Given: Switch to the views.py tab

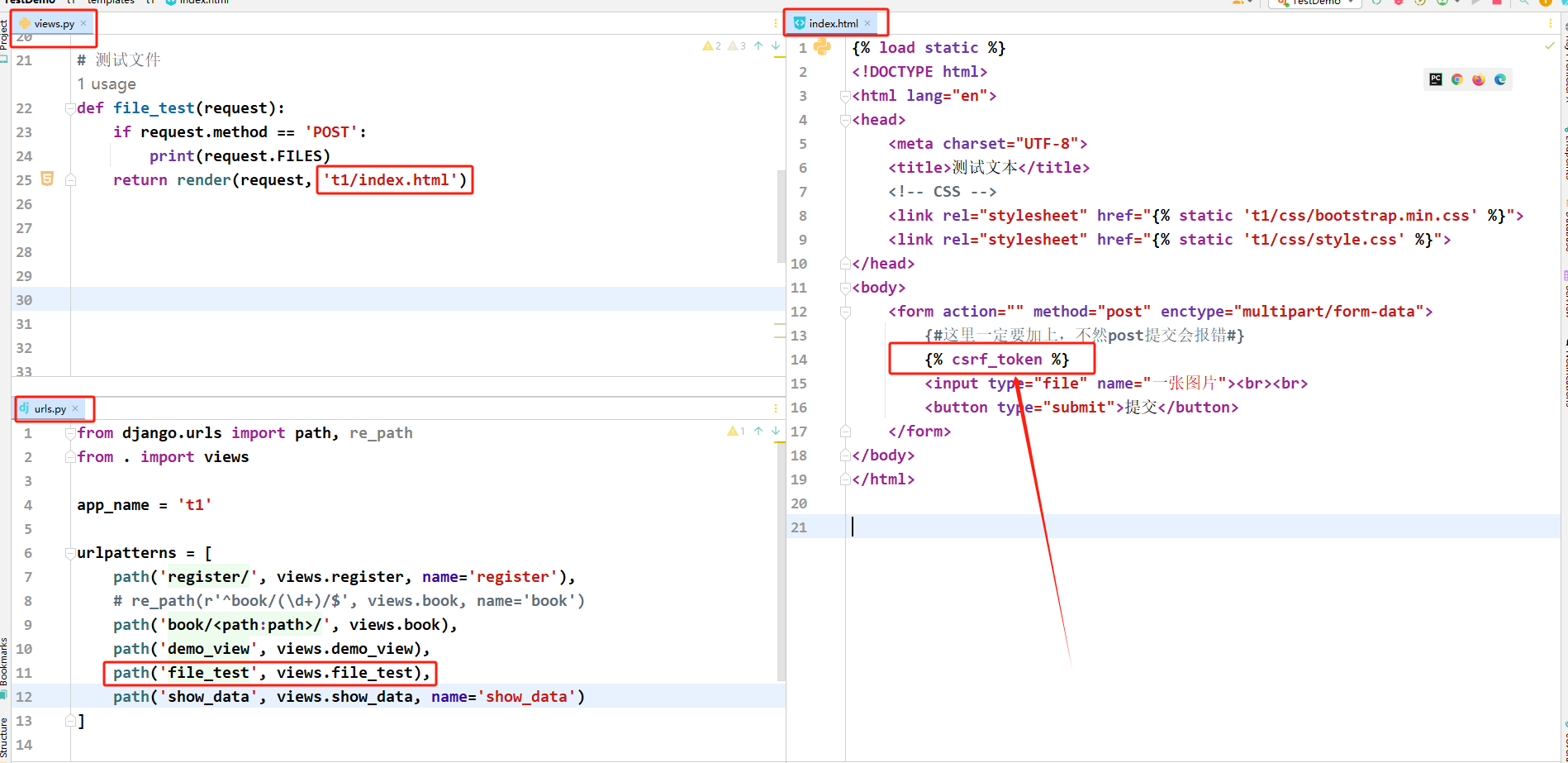Looking at the screenshot, I should point(55,23).
